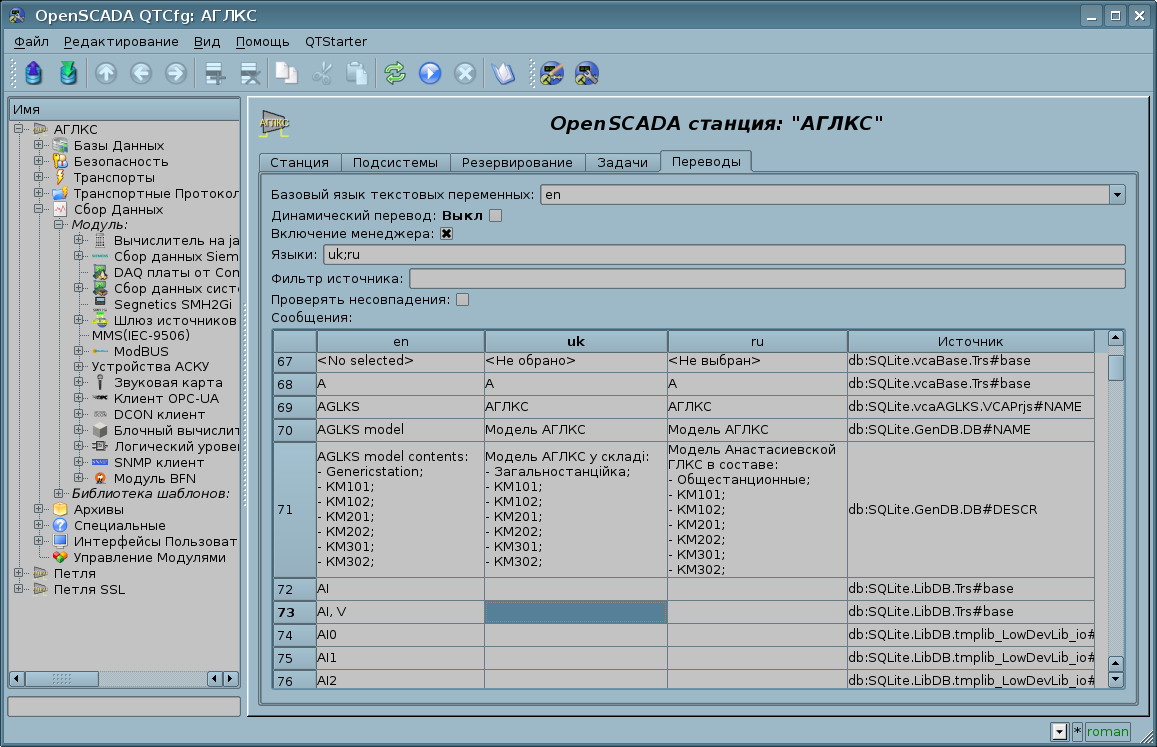Click the Звуковая карта microphone icon

(x=100, y=382)
